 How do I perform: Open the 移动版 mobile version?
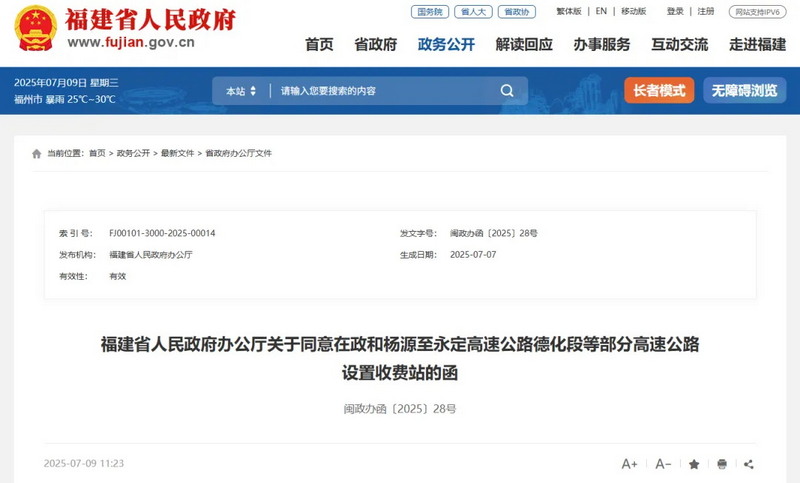[x=634, y=11]
